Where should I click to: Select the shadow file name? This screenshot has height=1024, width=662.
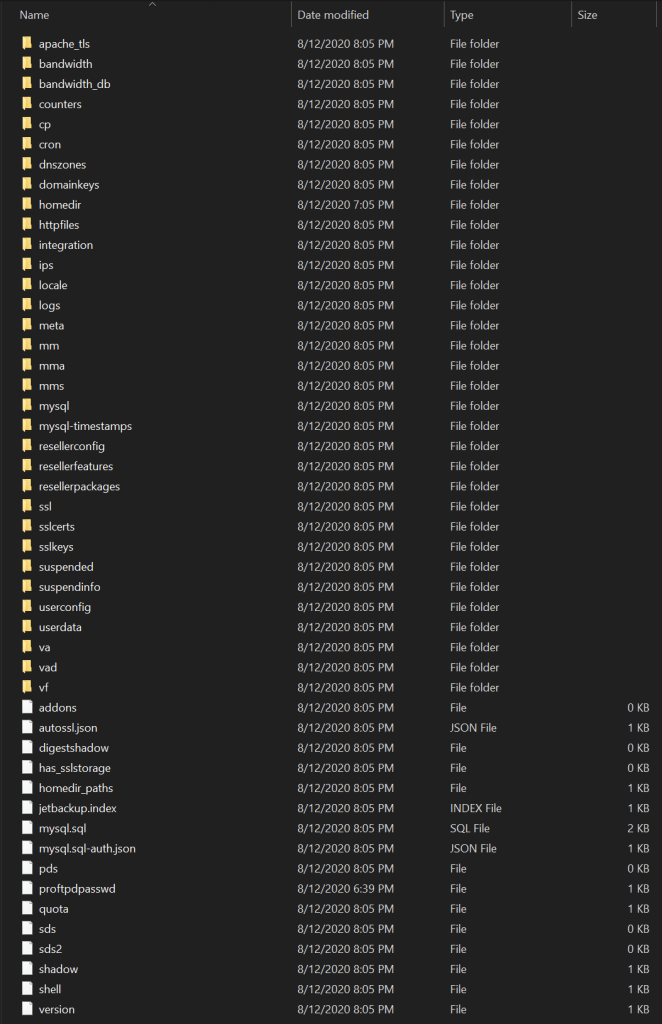click(x=58, y=969)
